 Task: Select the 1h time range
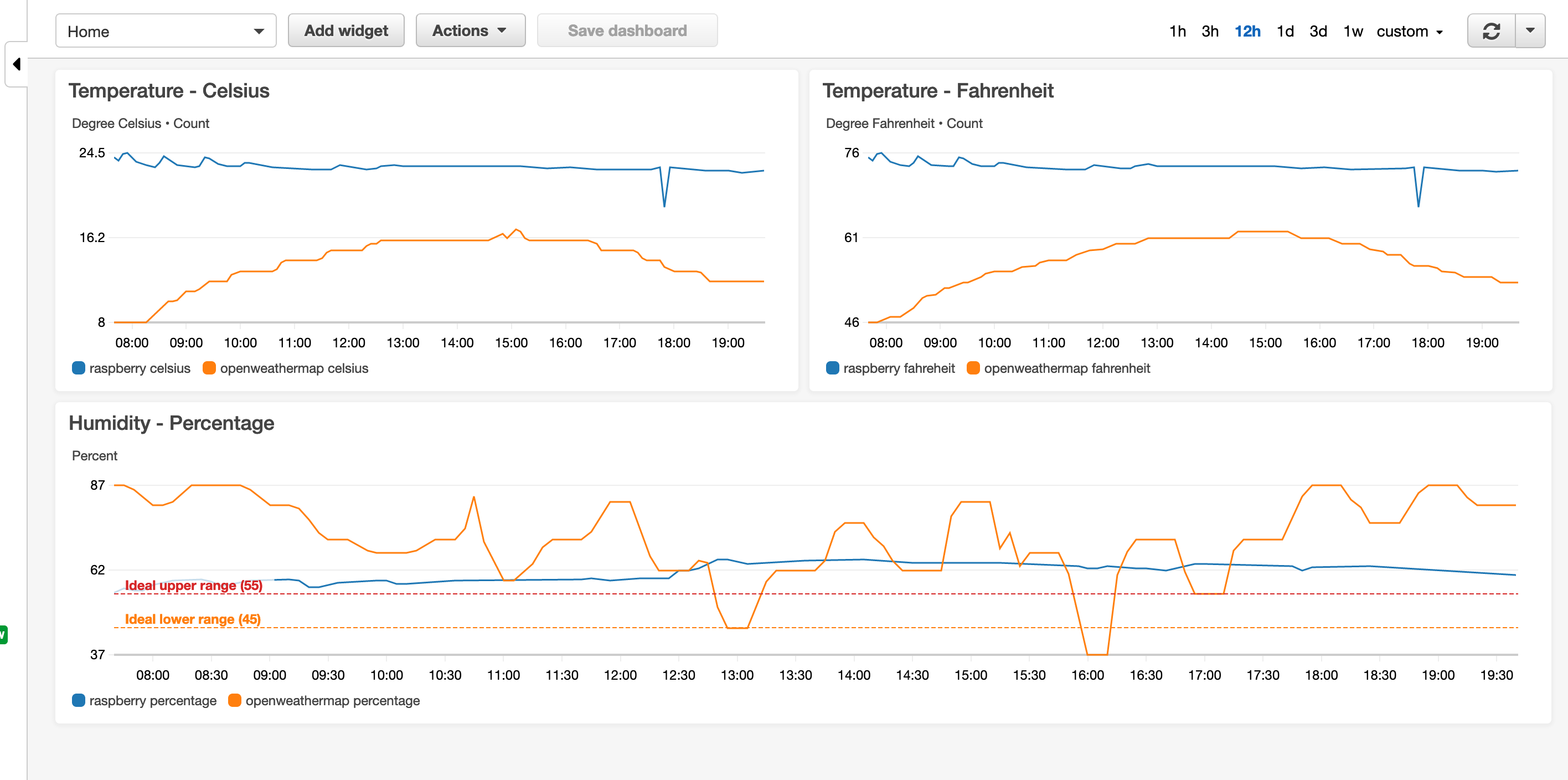1177,31
